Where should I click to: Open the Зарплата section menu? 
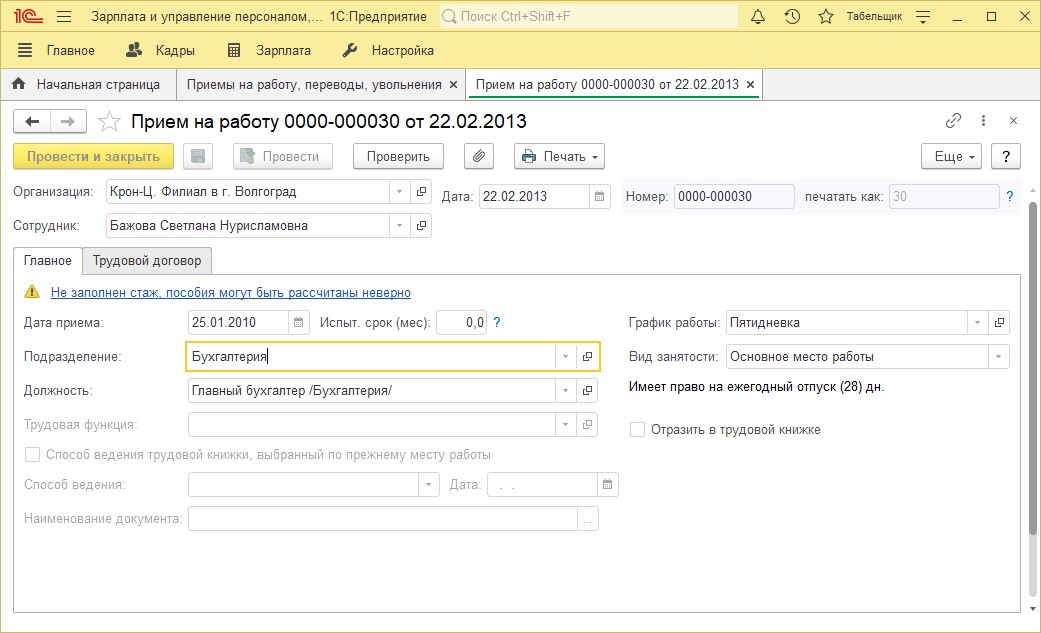coord(269,50)
